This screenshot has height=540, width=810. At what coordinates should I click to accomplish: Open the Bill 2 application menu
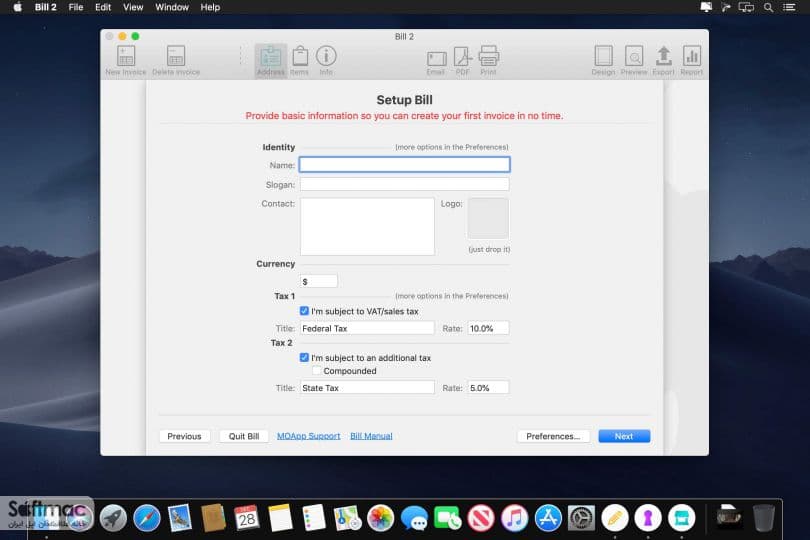(x=45, y=7)
